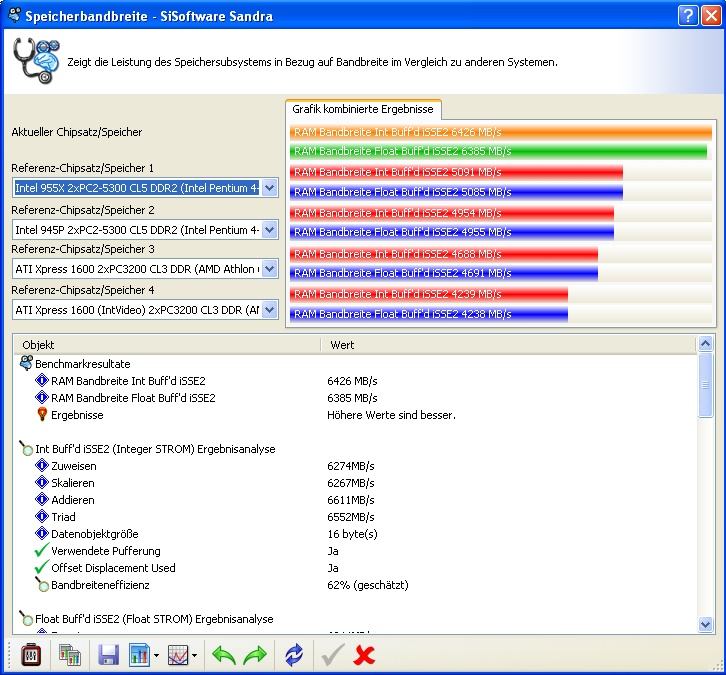Open Referenz-Chipsatz/Speicher 1 dropdown arrow
The image size is (726, 675).
[269, 188]
